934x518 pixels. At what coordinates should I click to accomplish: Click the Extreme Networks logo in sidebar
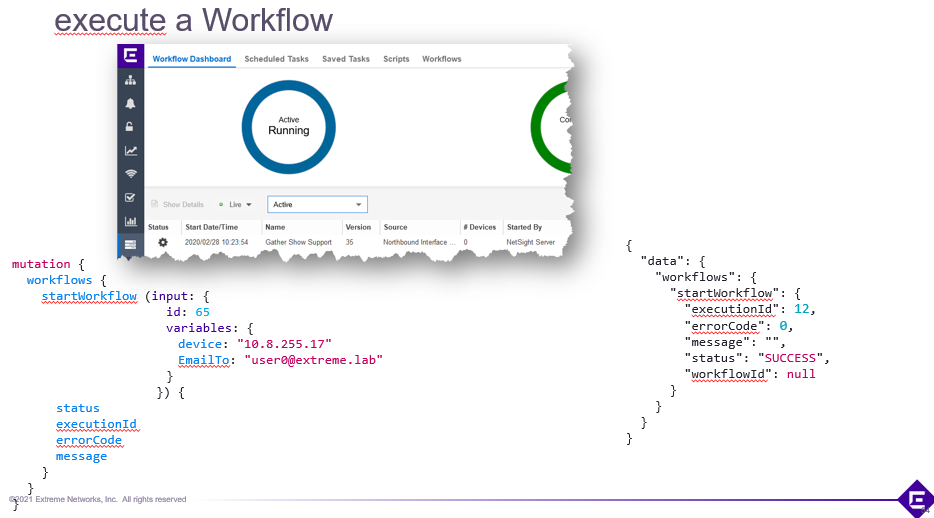point(130,57)
